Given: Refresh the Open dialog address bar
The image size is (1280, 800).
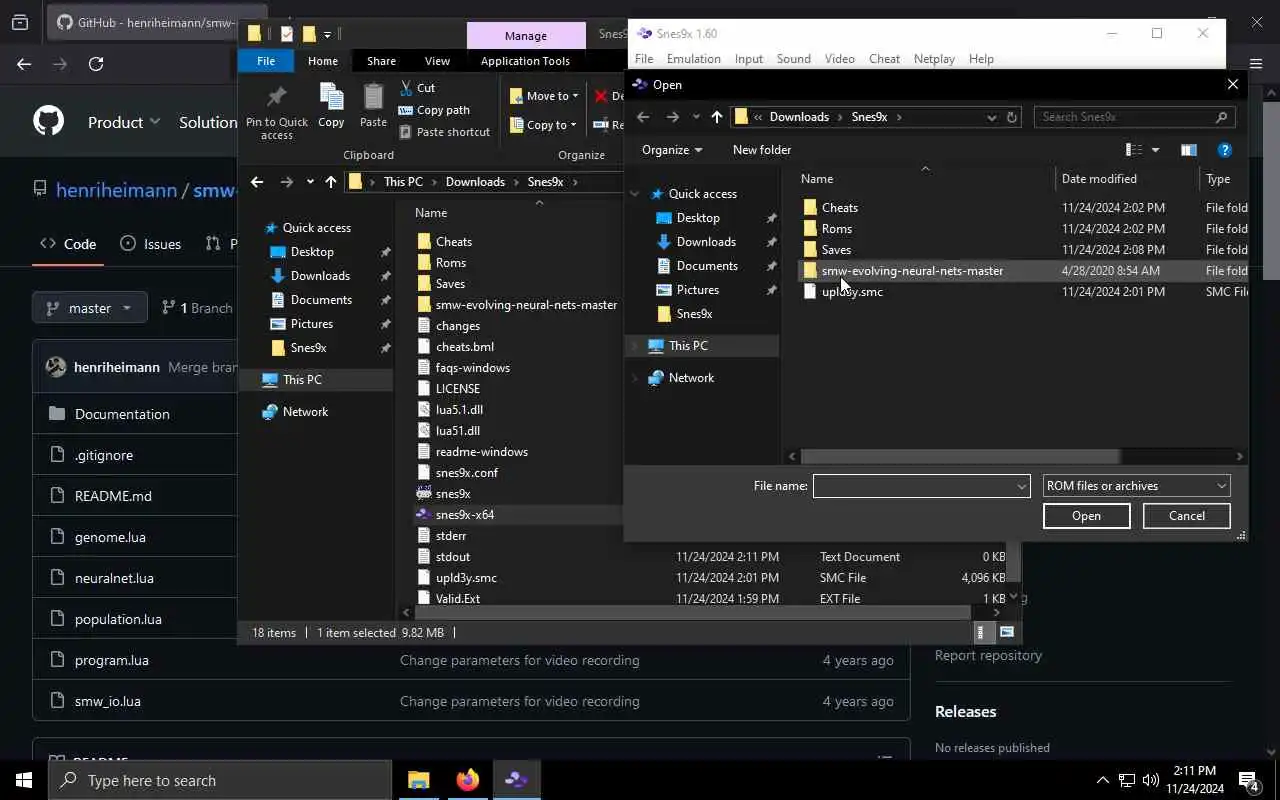Looking at the screenshot, I should tap(1011, 117).
